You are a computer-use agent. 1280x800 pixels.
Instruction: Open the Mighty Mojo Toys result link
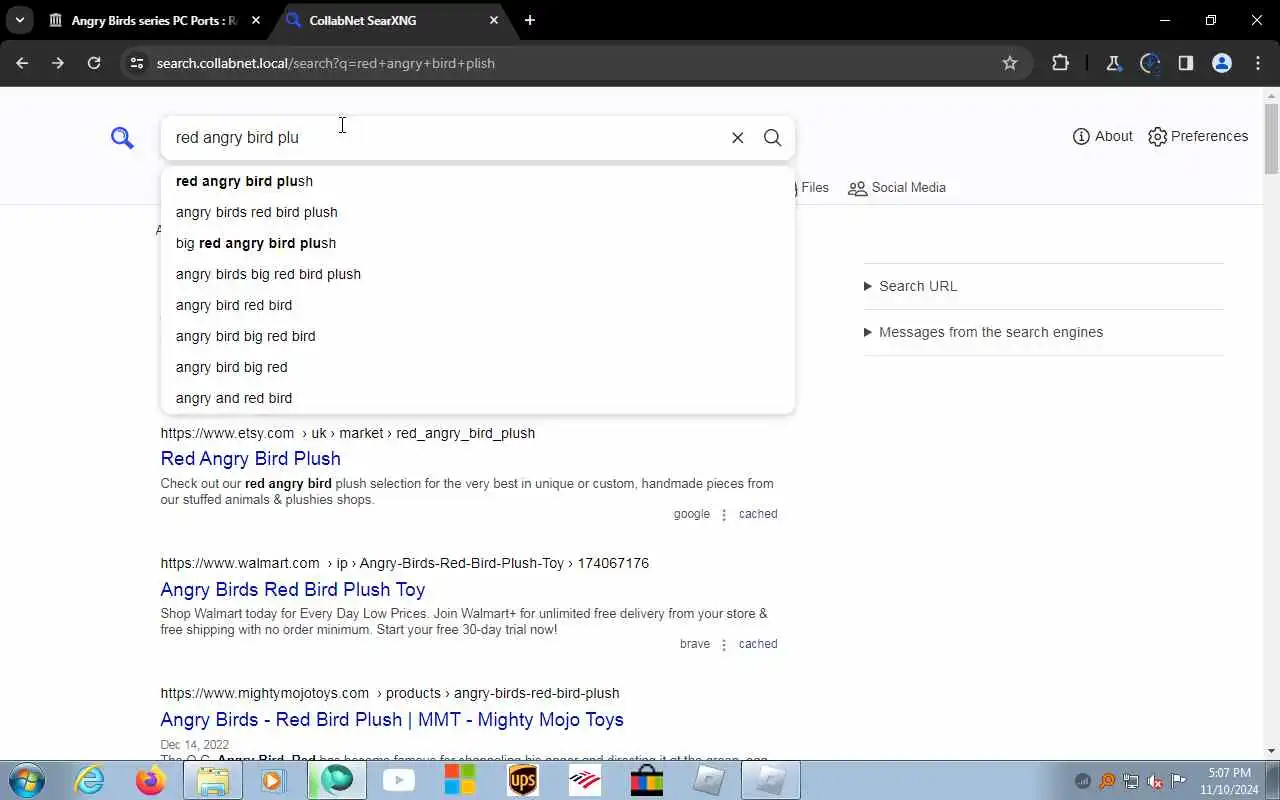392,719
